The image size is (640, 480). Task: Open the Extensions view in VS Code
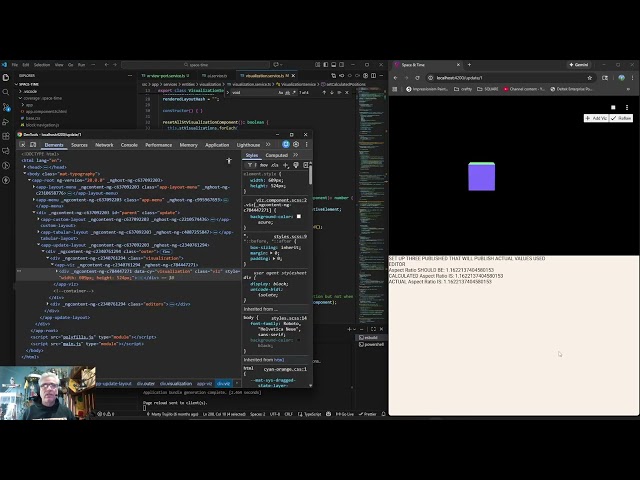[6, 136]
